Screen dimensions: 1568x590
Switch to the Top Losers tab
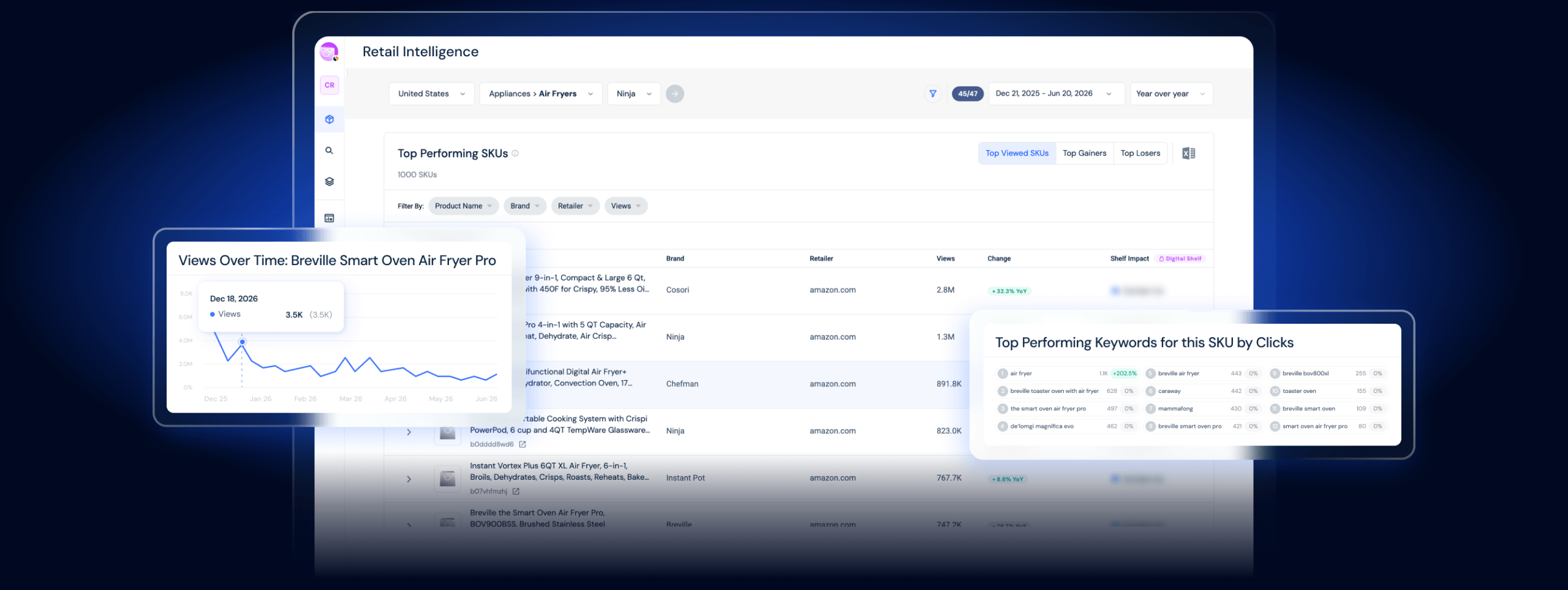point(1140,154)
